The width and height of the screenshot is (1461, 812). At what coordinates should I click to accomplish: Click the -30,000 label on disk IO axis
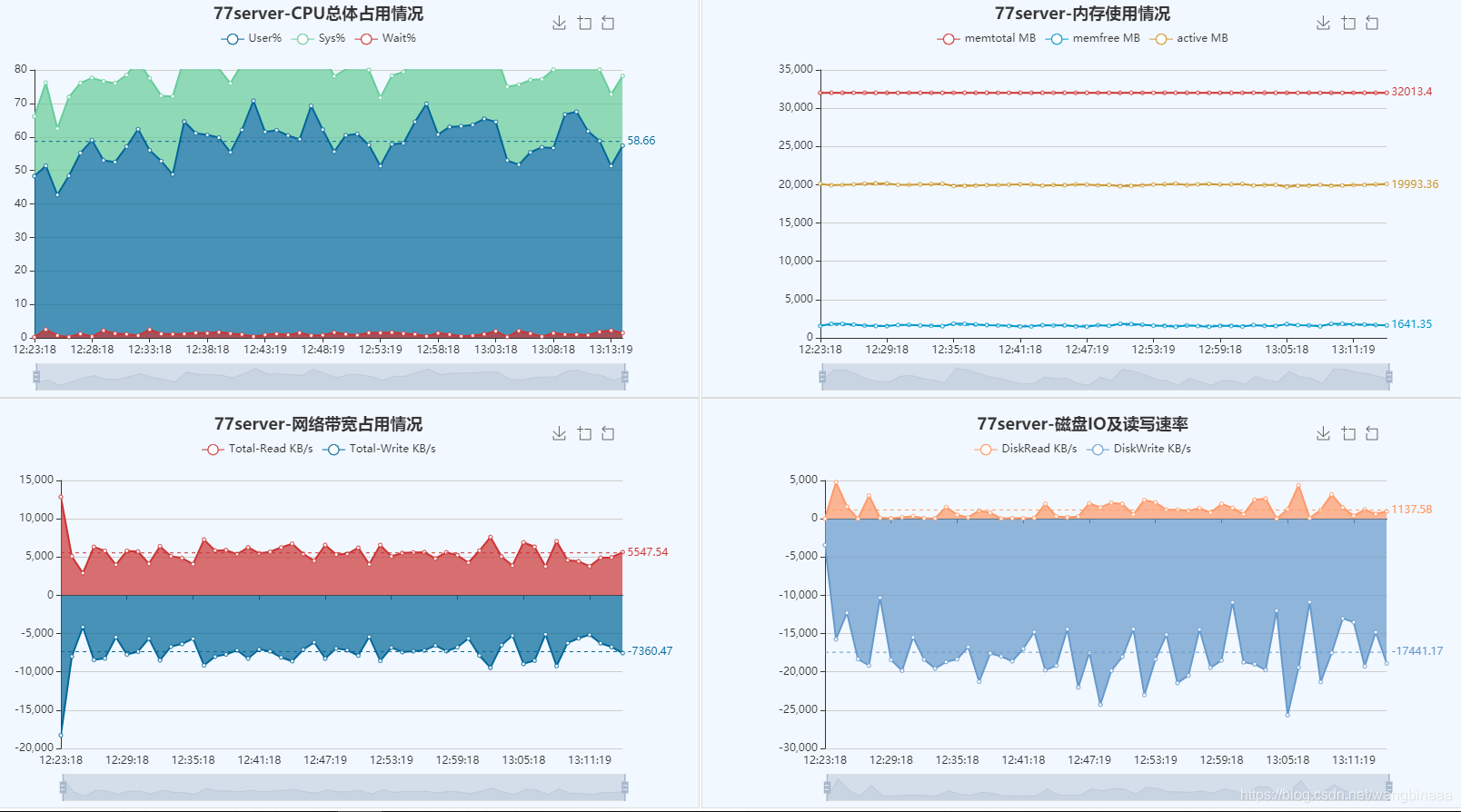799,748
